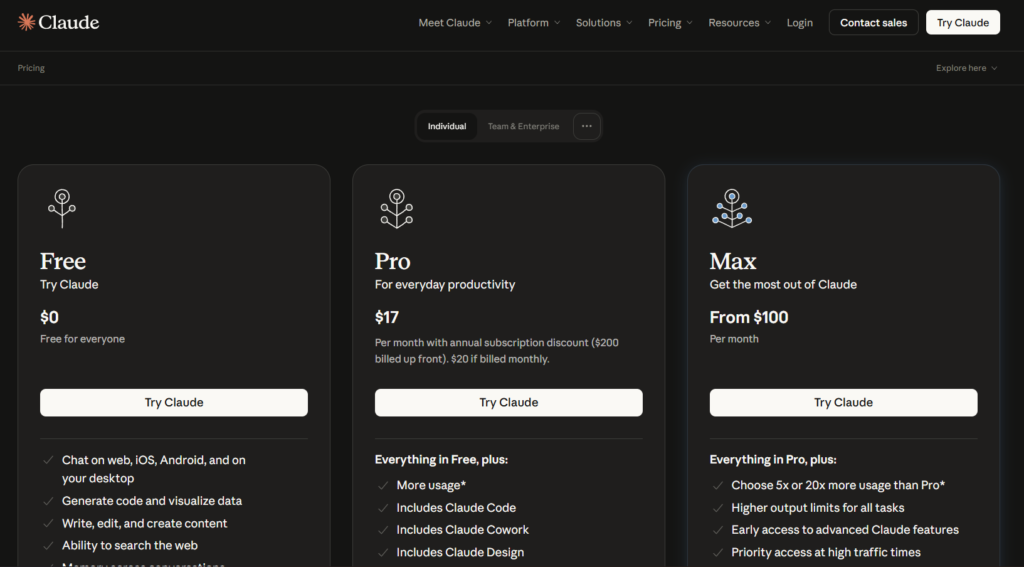Image resolution: width=1024 pixels, height=567 pixels.
Task: Click the annual subscription discount description
Action: tap(496, 351)
